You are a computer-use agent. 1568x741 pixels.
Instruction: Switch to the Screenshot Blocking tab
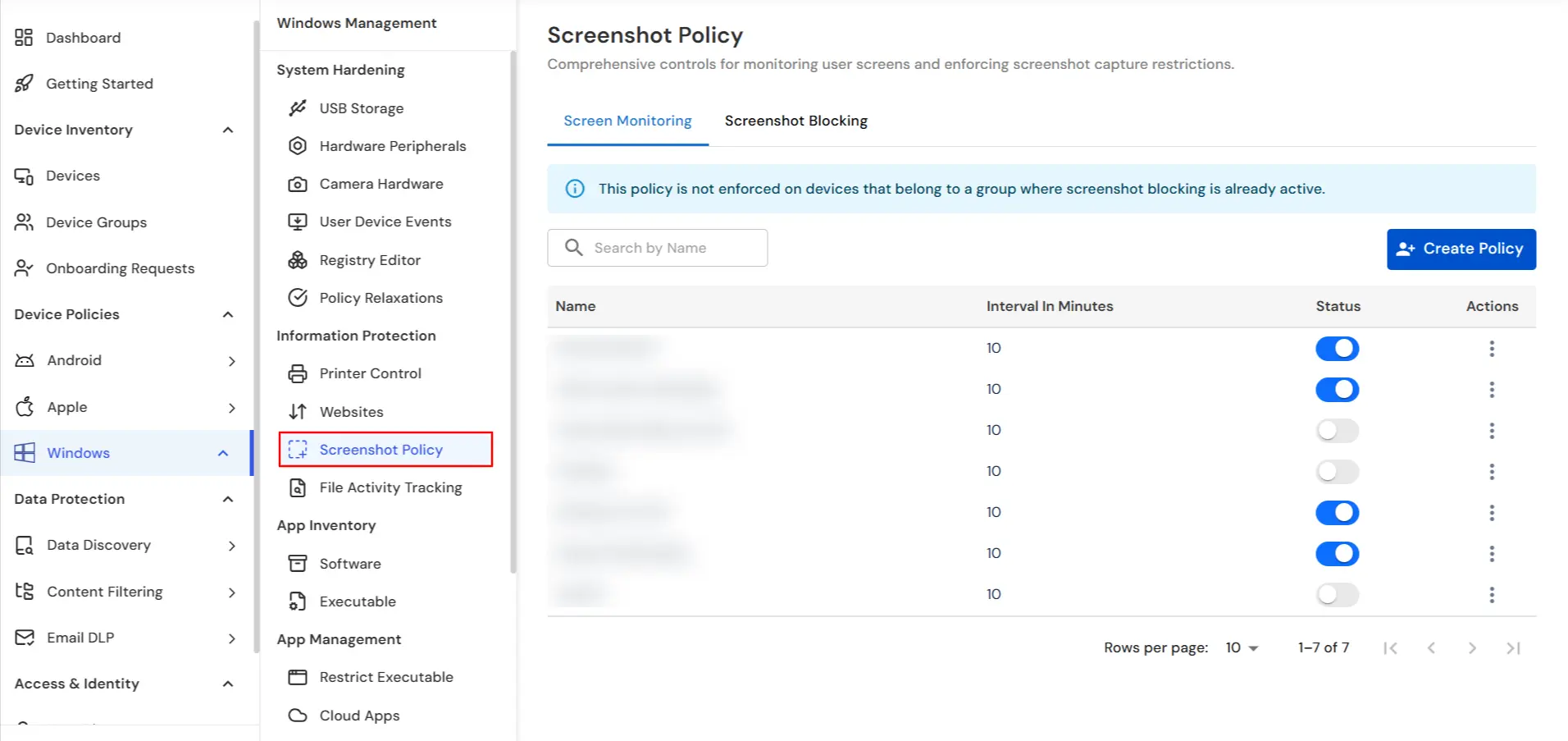(795, 121)
